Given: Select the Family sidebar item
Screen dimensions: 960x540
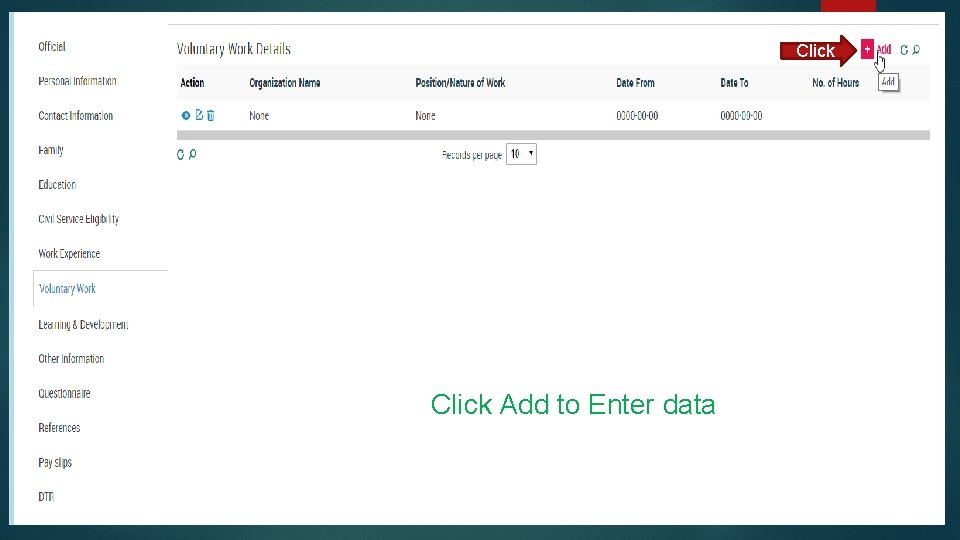Looking at the screenshot, I should pos(51,150).
